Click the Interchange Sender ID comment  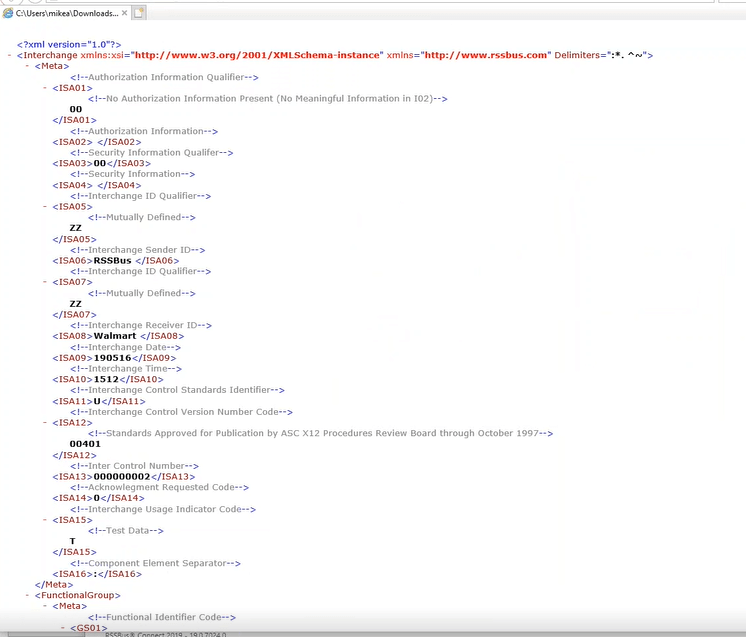[138, 250]
